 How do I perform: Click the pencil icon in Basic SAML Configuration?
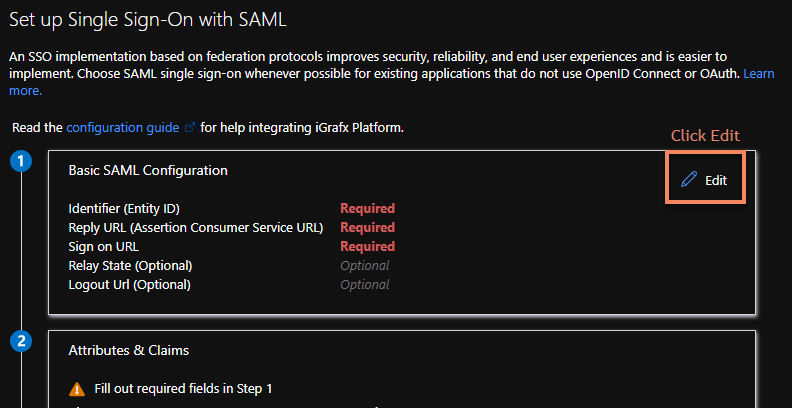pyautogui.click(x=688, y=180)
